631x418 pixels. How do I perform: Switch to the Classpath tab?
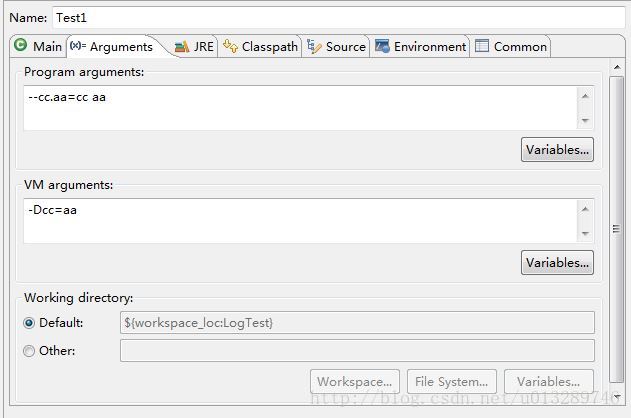click(260, 47)
